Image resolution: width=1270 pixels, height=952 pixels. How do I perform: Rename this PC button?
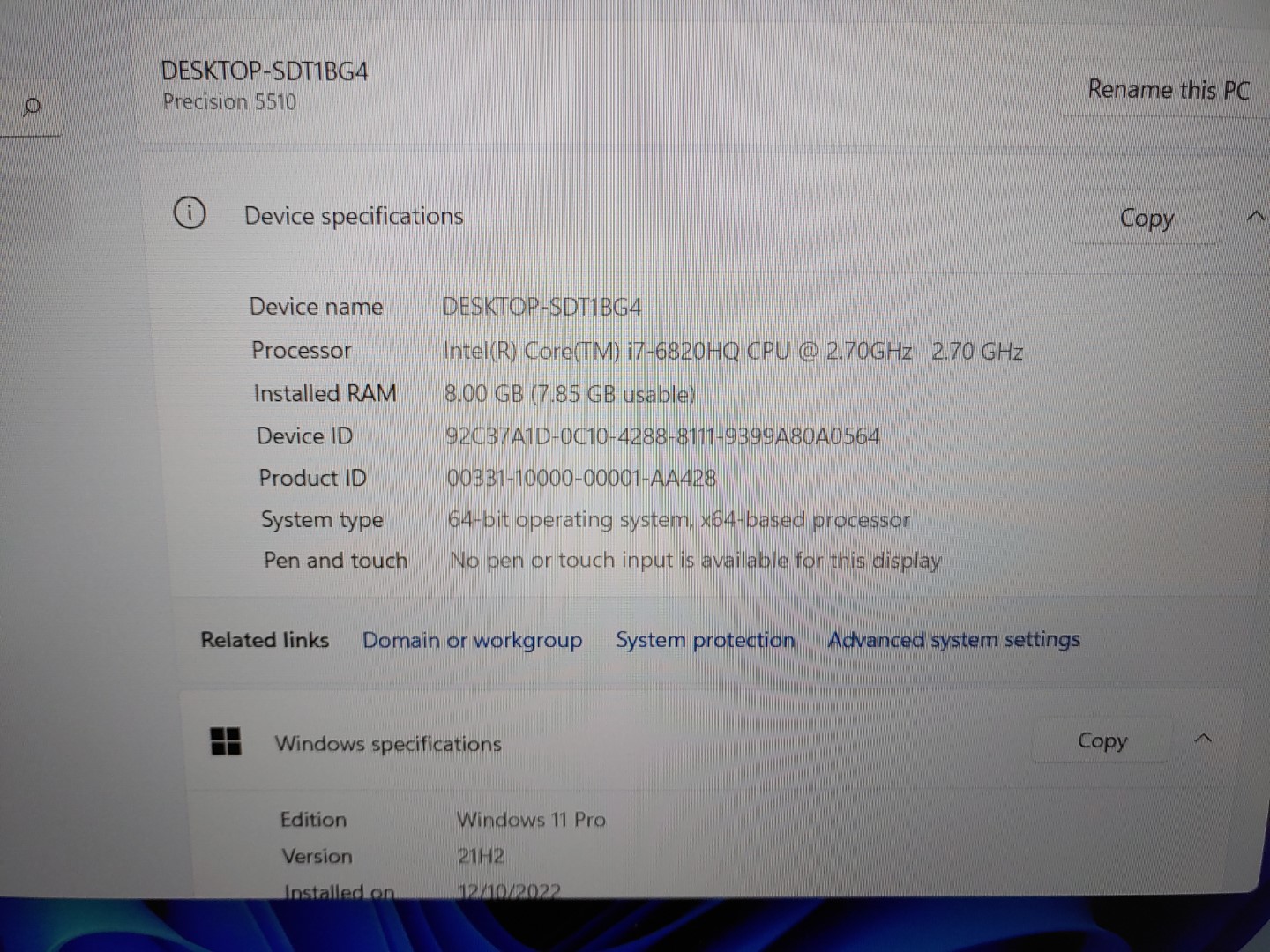[1169, 90]
